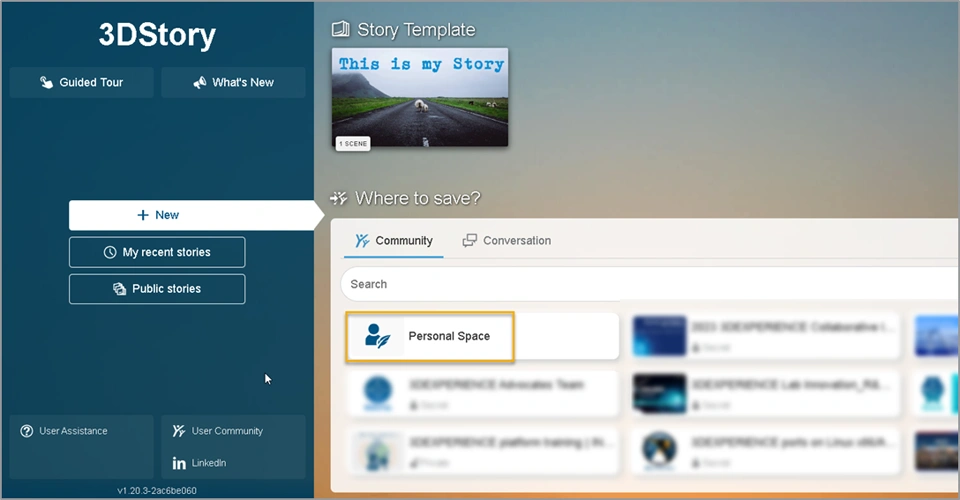Switch to the Community tab
Screen dimensions: 960x500
394,241
